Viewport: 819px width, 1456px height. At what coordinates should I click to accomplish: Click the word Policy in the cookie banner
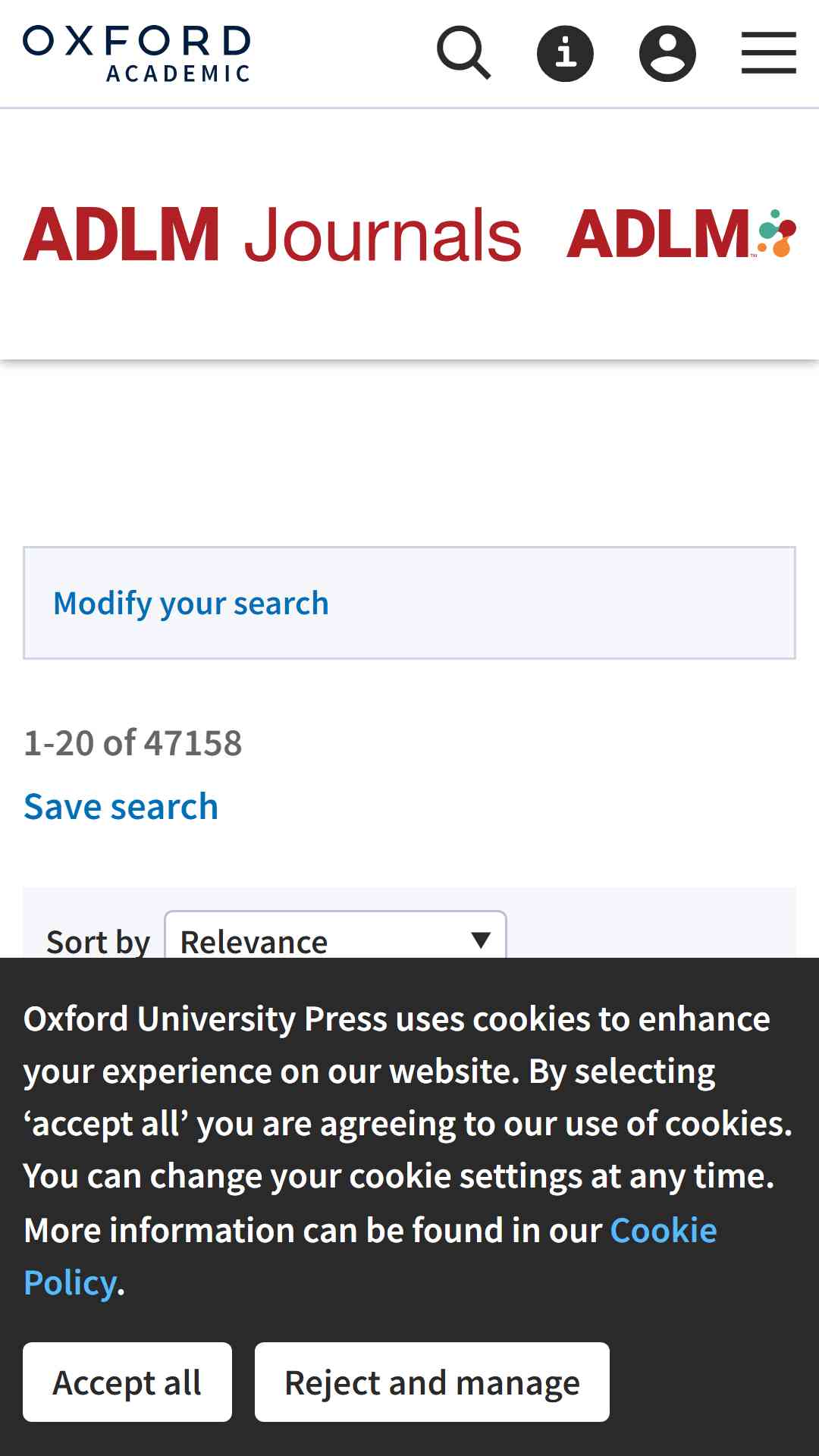[71, 1283]
